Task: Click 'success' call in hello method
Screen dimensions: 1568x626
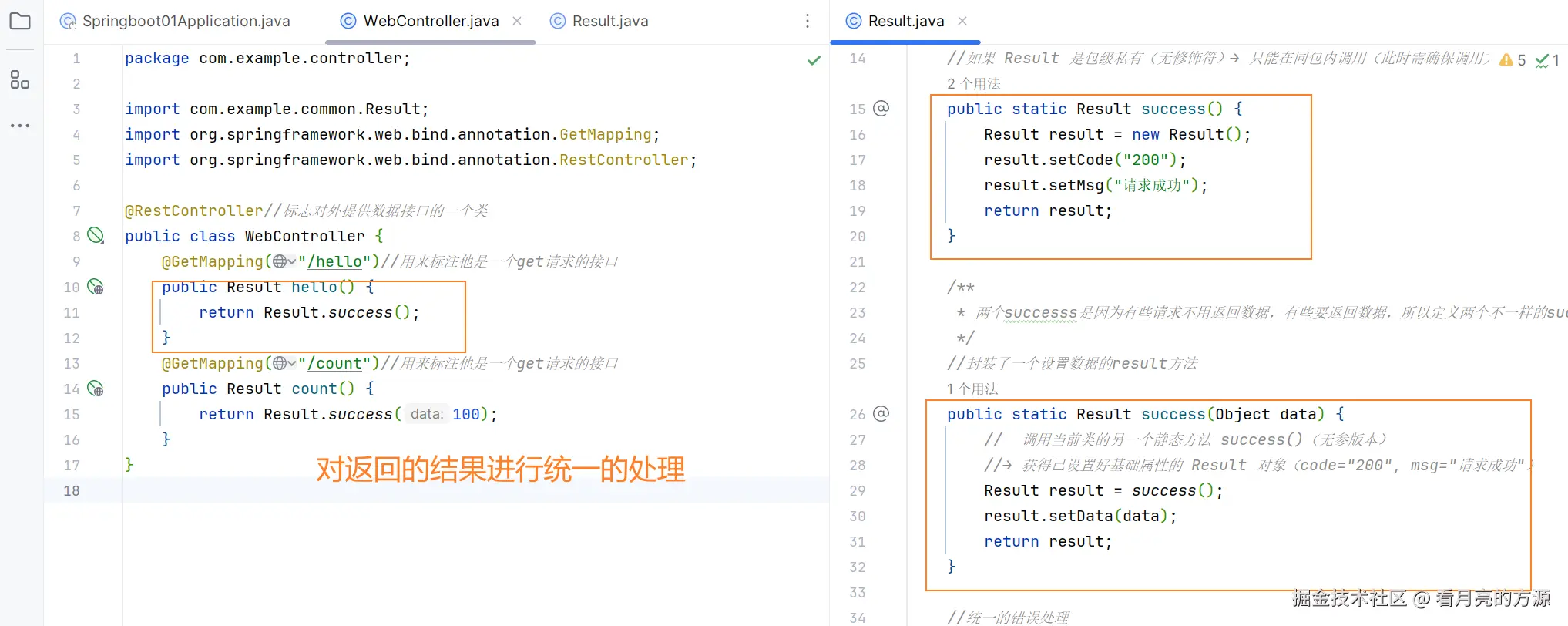Action: (361, 312)
